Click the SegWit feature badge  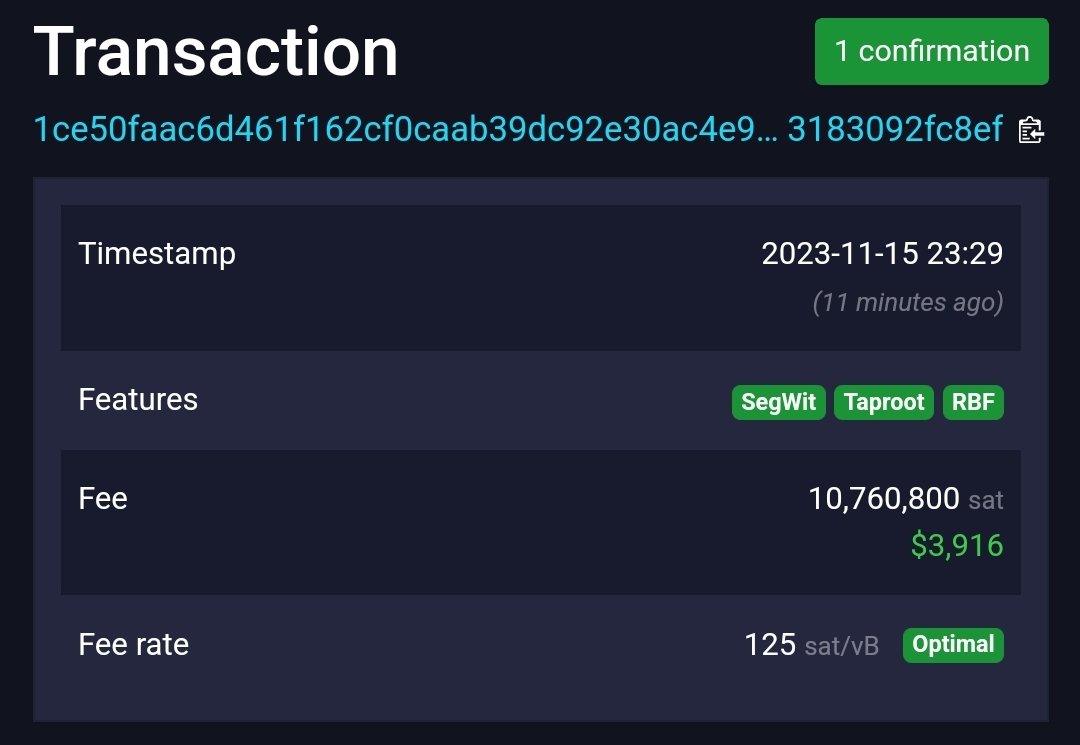pos(779,402)
